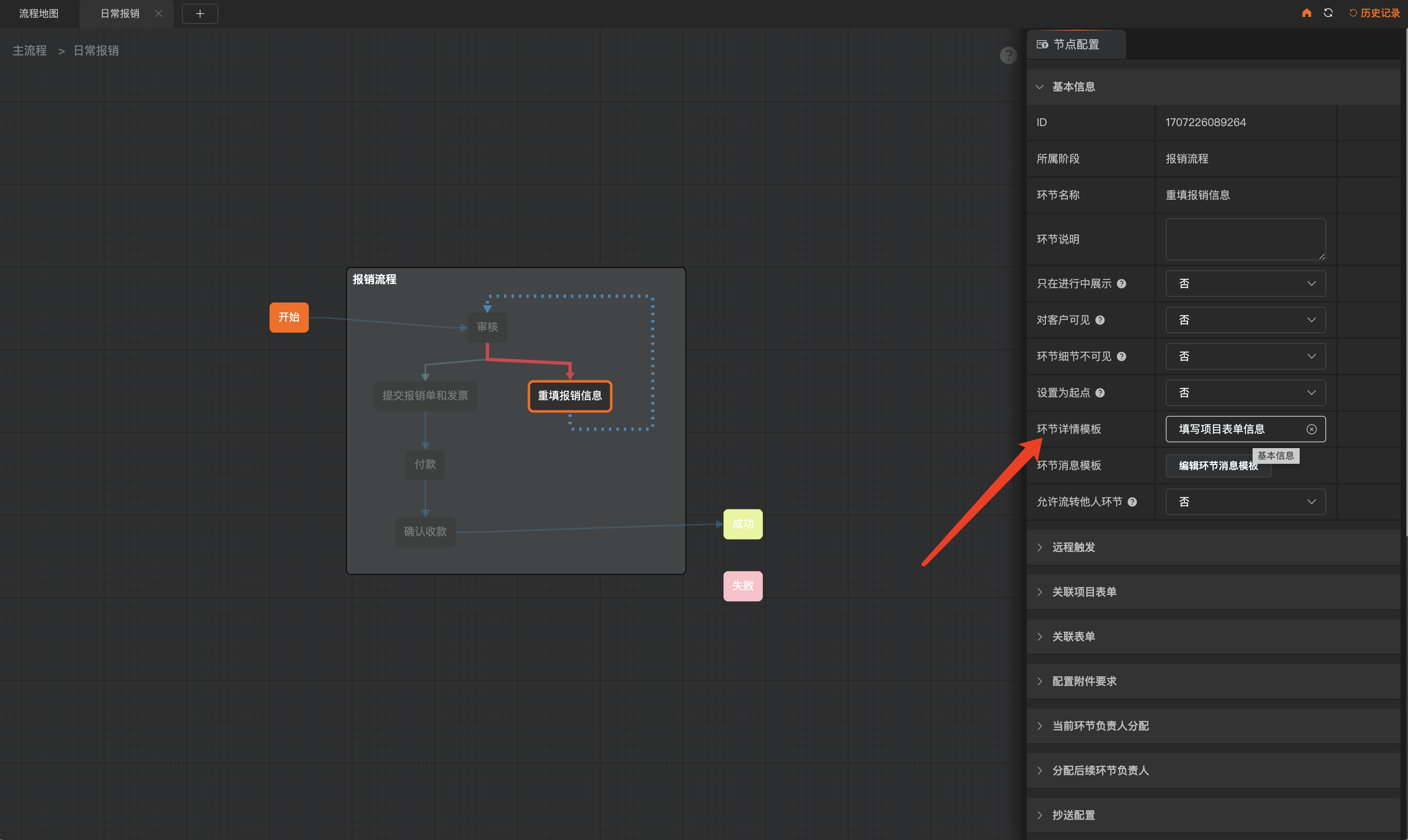Add a new tab with plus button

point(200,14)
